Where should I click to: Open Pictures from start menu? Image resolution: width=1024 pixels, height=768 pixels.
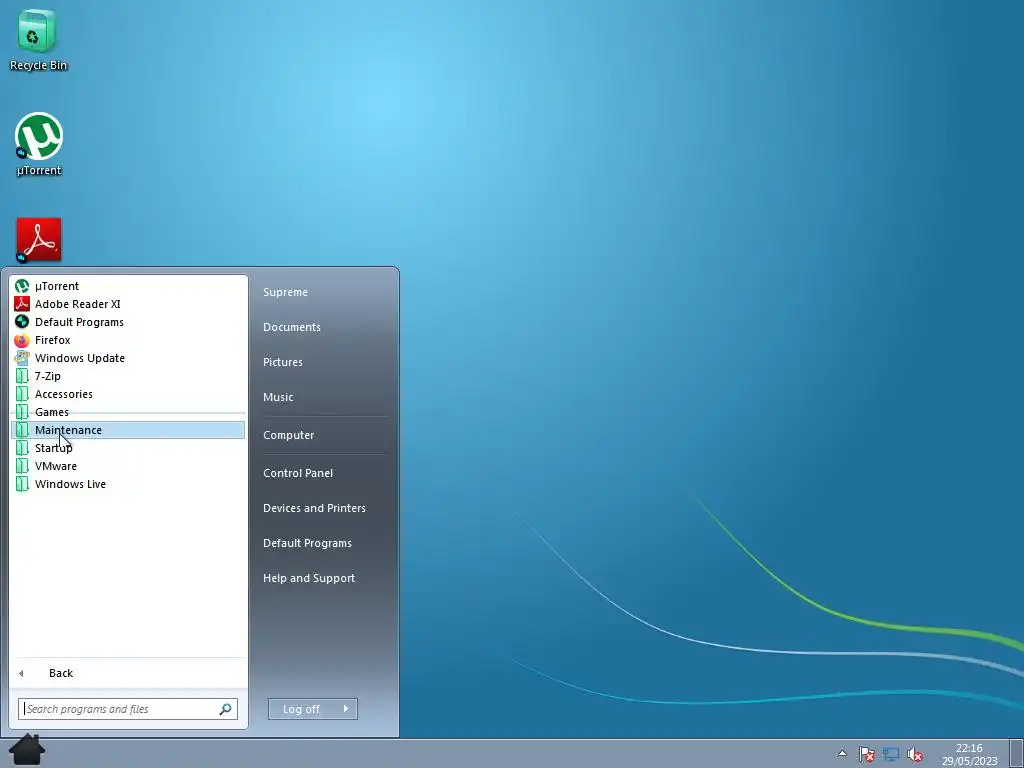click(283, 362)
